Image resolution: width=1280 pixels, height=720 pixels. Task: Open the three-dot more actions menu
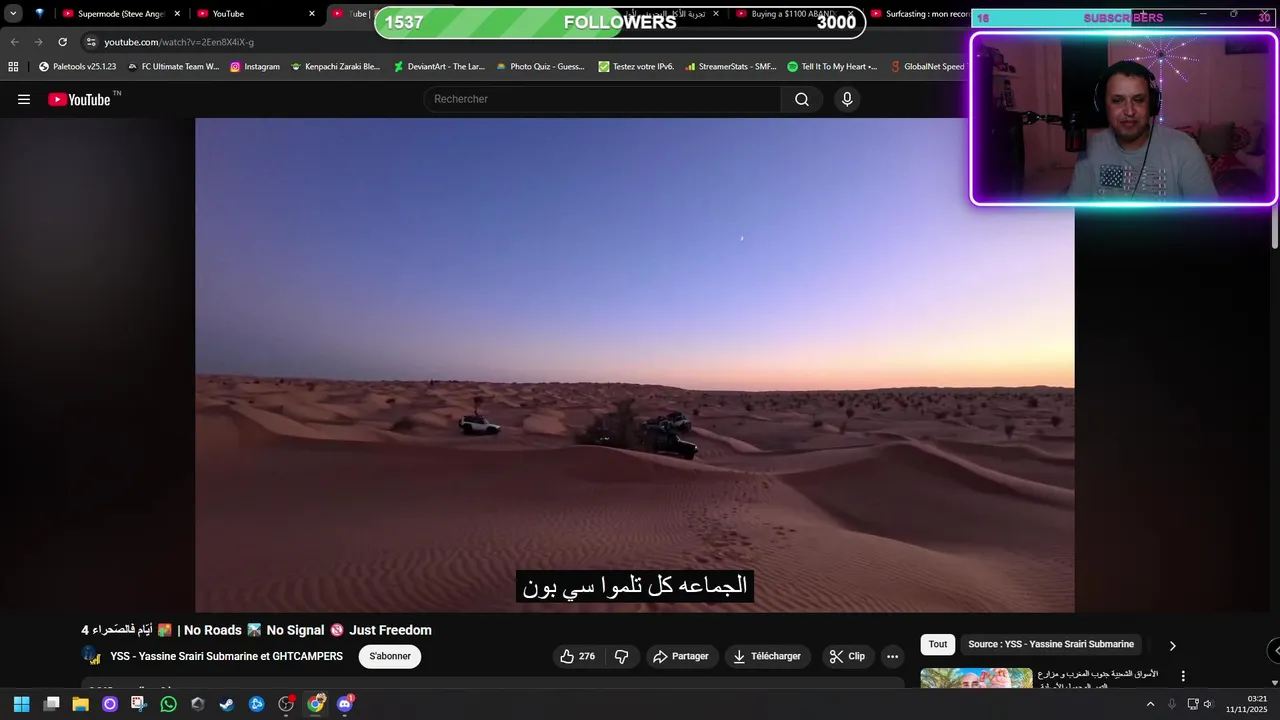(x=892, y=656)
